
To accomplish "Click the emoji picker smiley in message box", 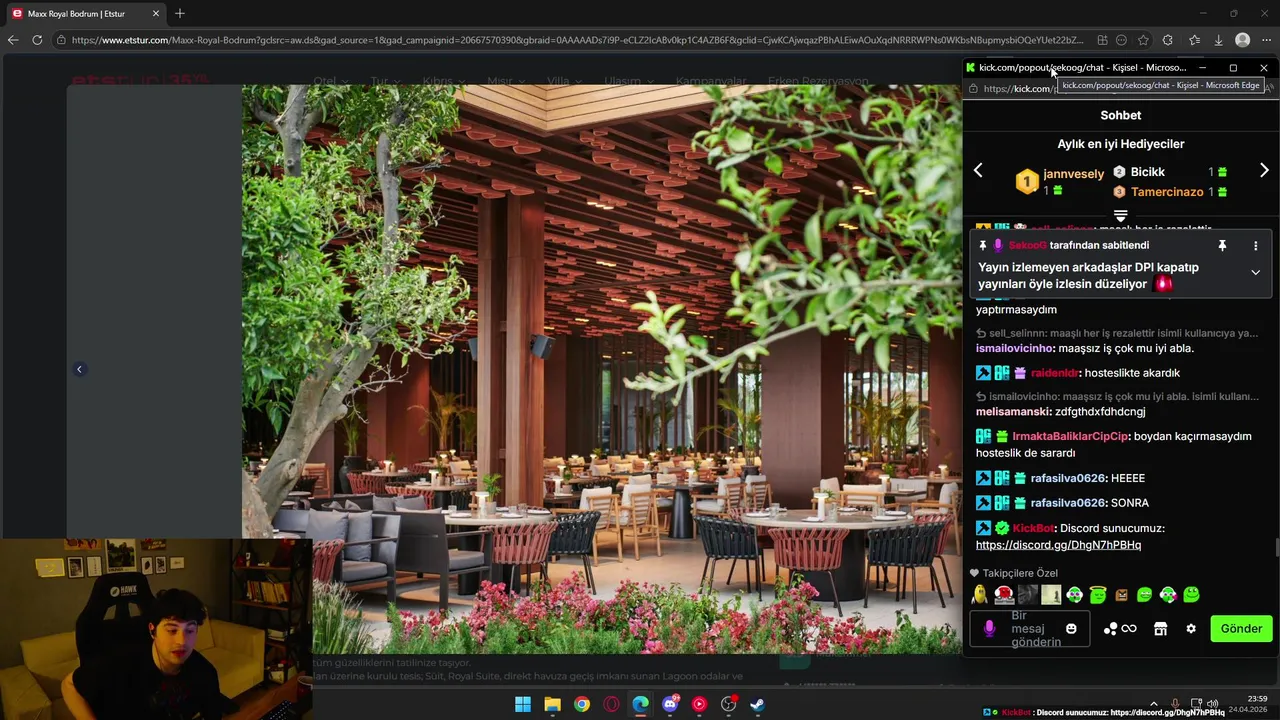I will point(1071,629).
